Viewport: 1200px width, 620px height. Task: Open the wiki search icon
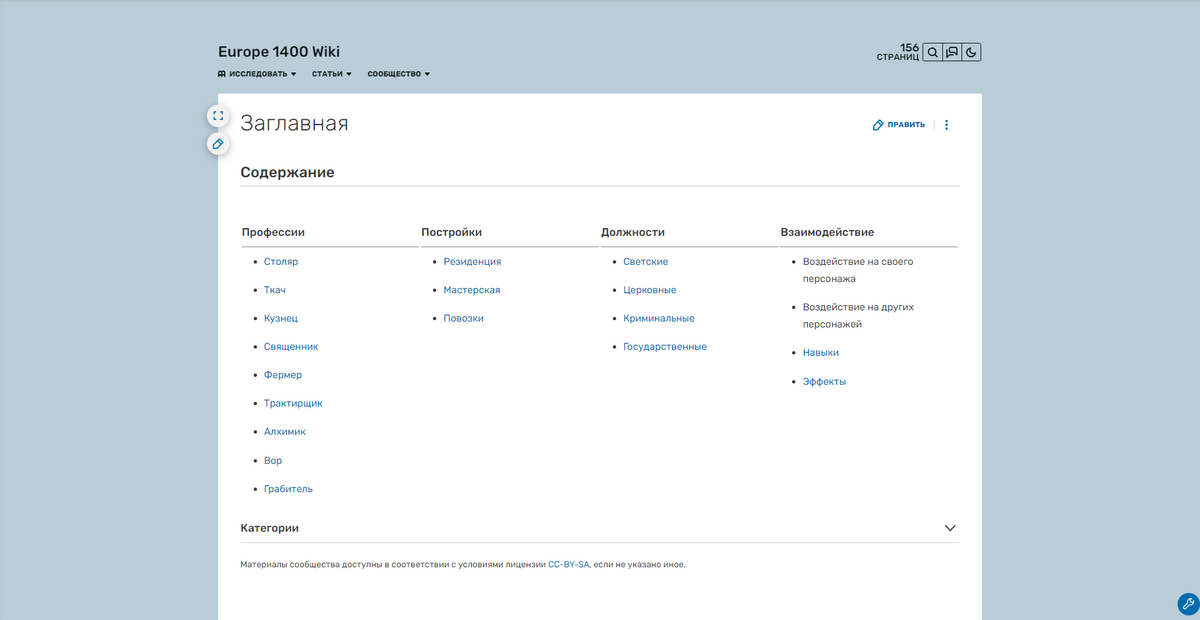932,52
